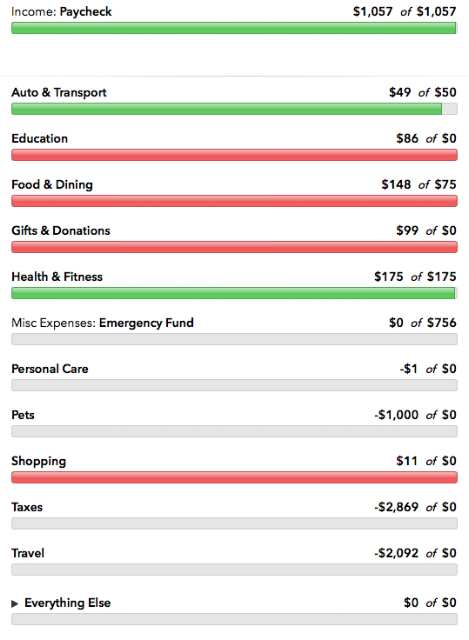
Task: Click the Travel -$2,092 amount
Action: point(396,553)
